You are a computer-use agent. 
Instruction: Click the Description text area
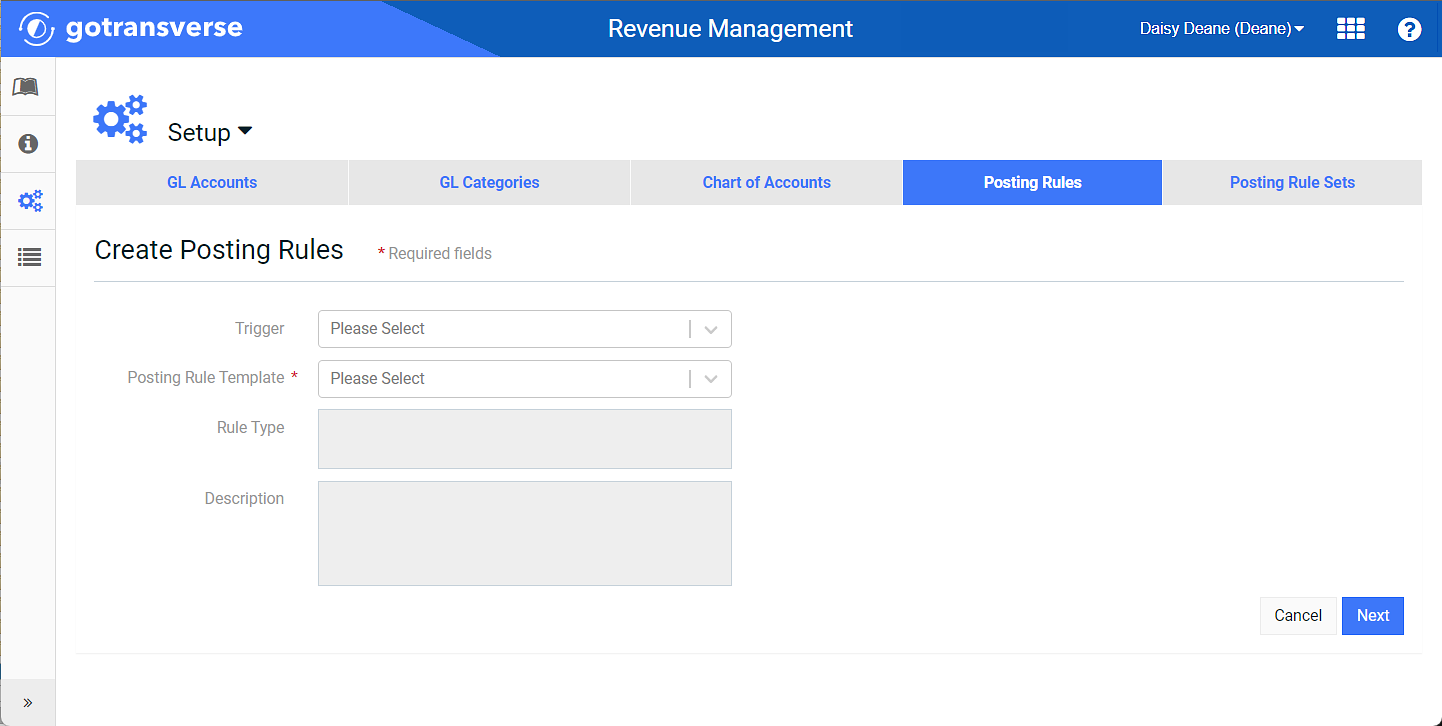point(525,534)
